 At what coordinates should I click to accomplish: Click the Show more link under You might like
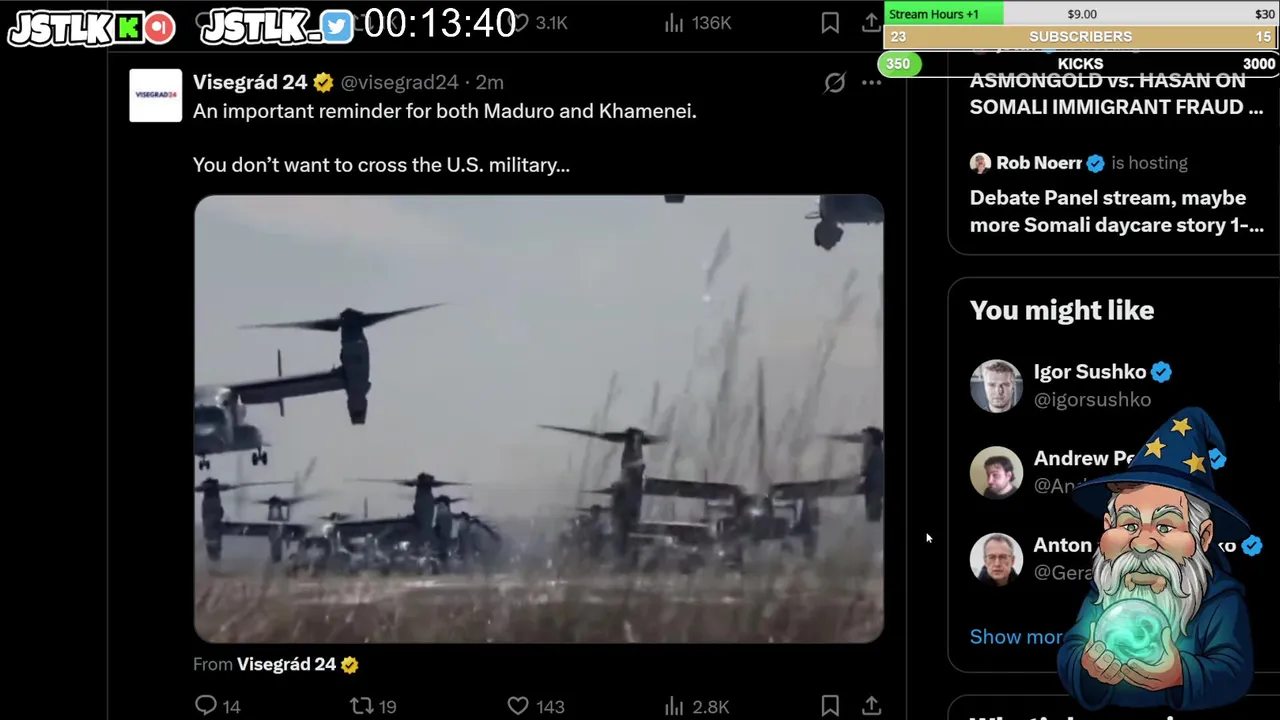(x=1016, y=637)
